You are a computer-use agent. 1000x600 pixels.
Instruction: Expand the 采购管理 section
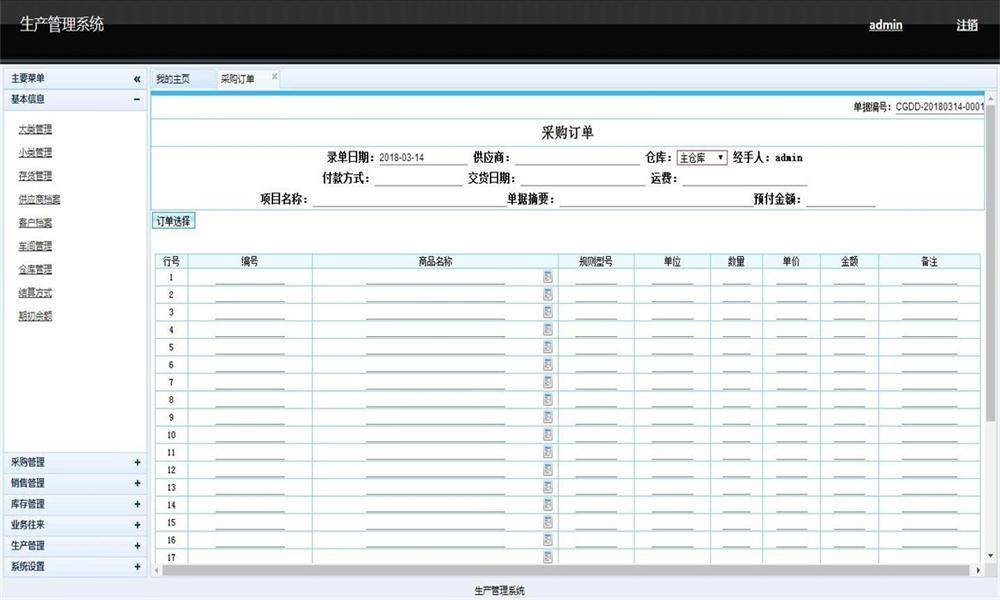click(137, 462)
